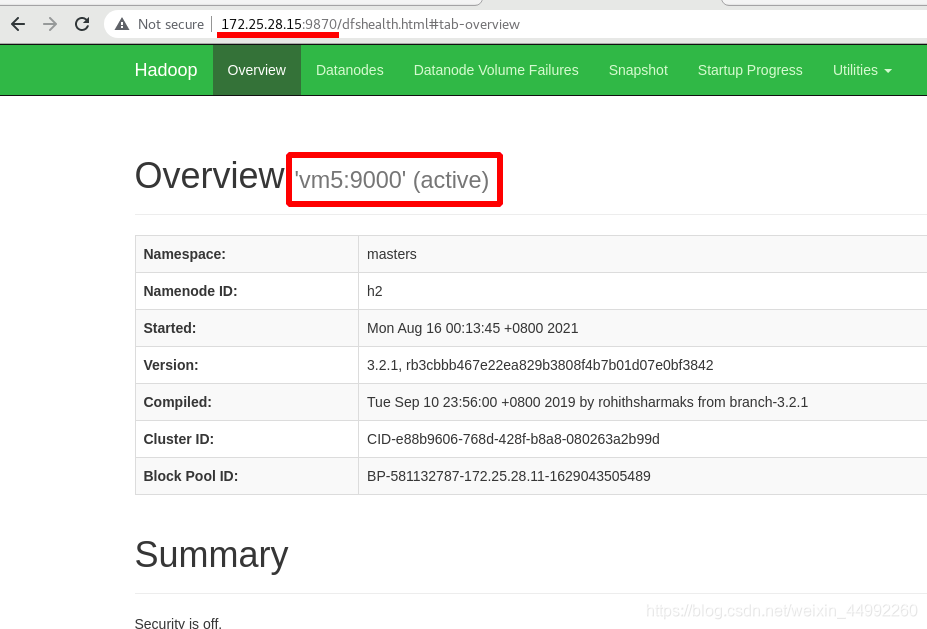Click the Cluster ID CID value

[513, 439]
